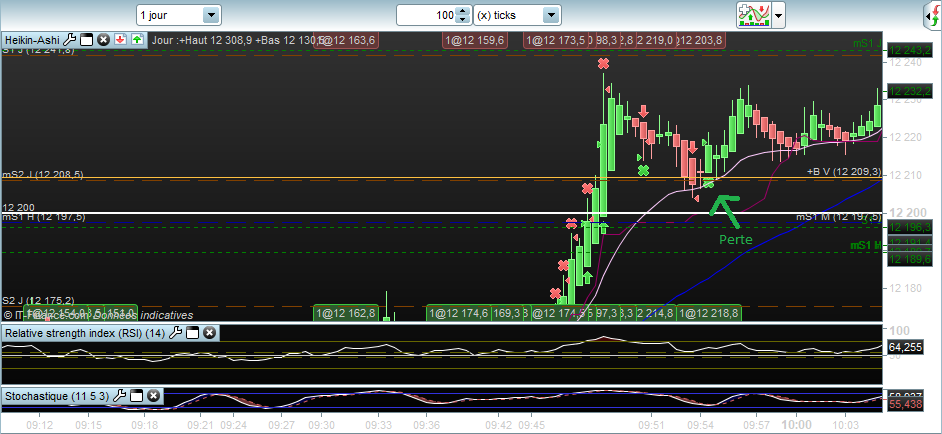942x434 pixels.
Task: Click the mS1 M (12 197,5) label on right
Action: 839,216
